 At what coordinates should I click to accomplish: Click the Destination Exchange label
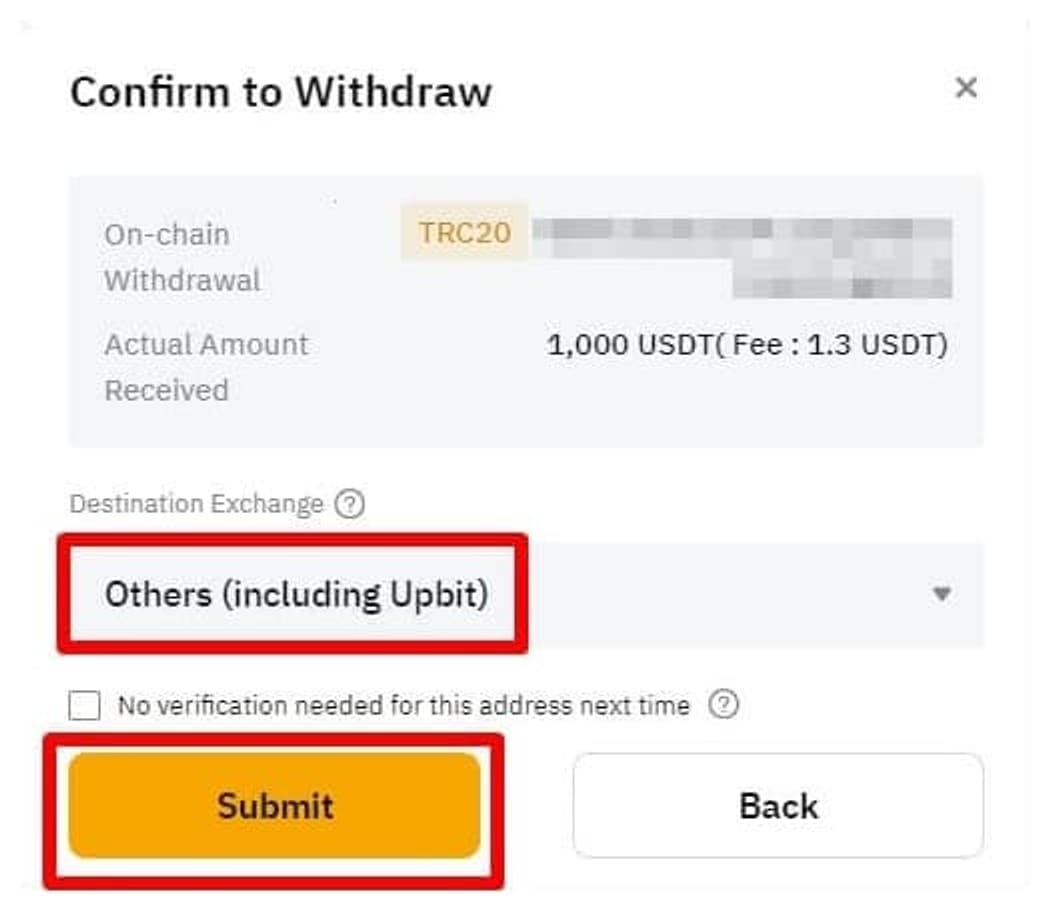196,504
